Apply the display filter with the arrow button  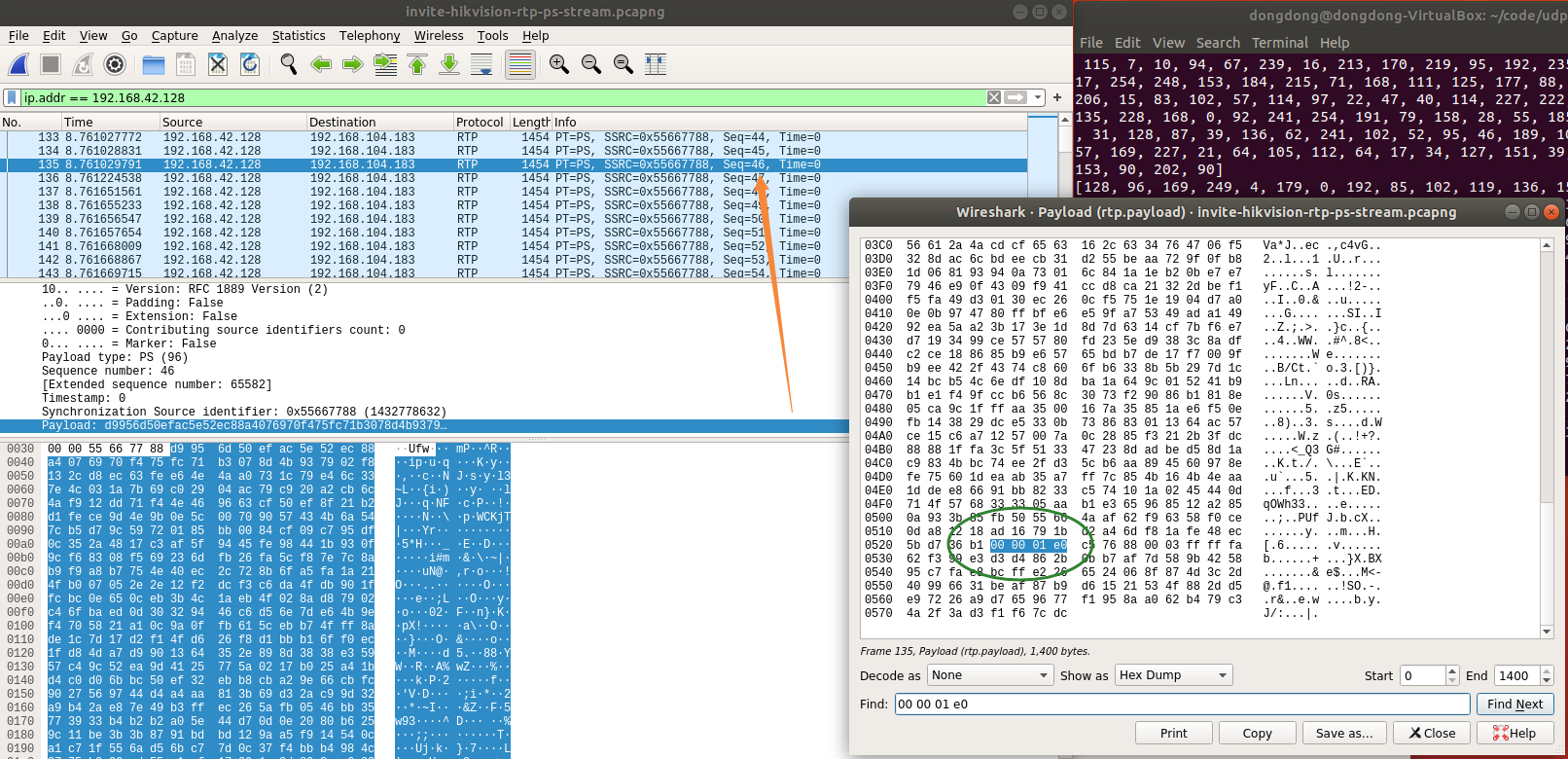(x=1016, y=97)
